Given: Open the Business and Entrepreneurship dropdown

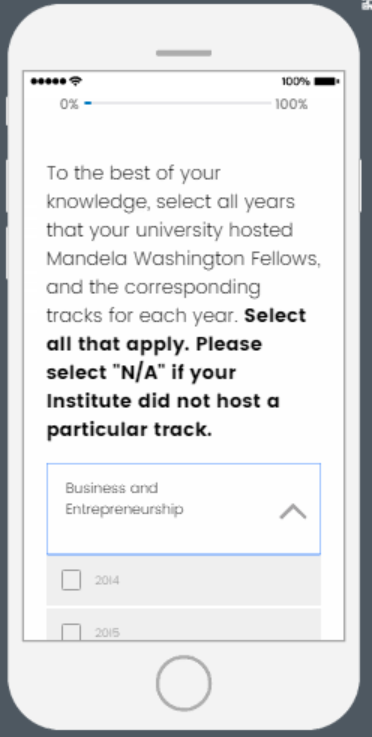Looking at the screenshot, I should pyautogui.click(x=183, y=509).
